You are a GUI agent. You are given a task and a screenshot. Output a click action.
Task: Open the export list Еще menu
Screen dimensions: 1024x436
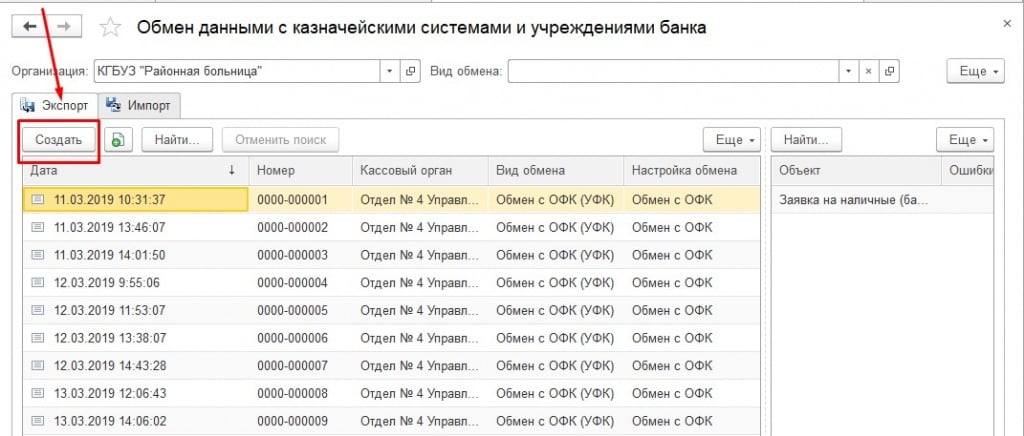coord(732,140)
